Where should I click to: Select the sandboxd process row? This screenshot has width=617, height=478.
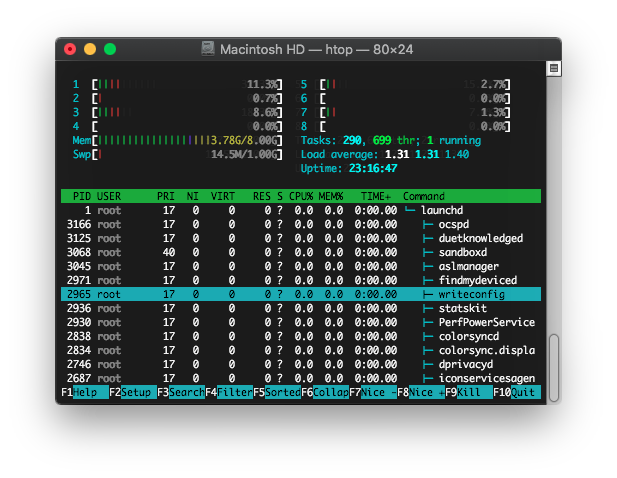(x=301, y=253)
